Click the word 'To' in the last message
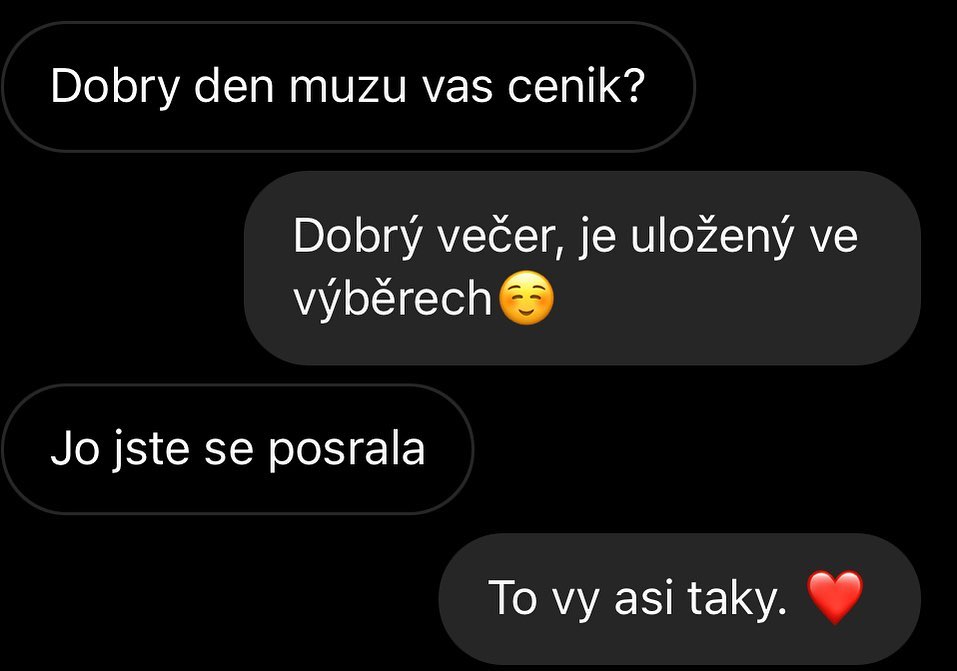The height and width of the screenshot is (671, 957). (x=513, y=598)
